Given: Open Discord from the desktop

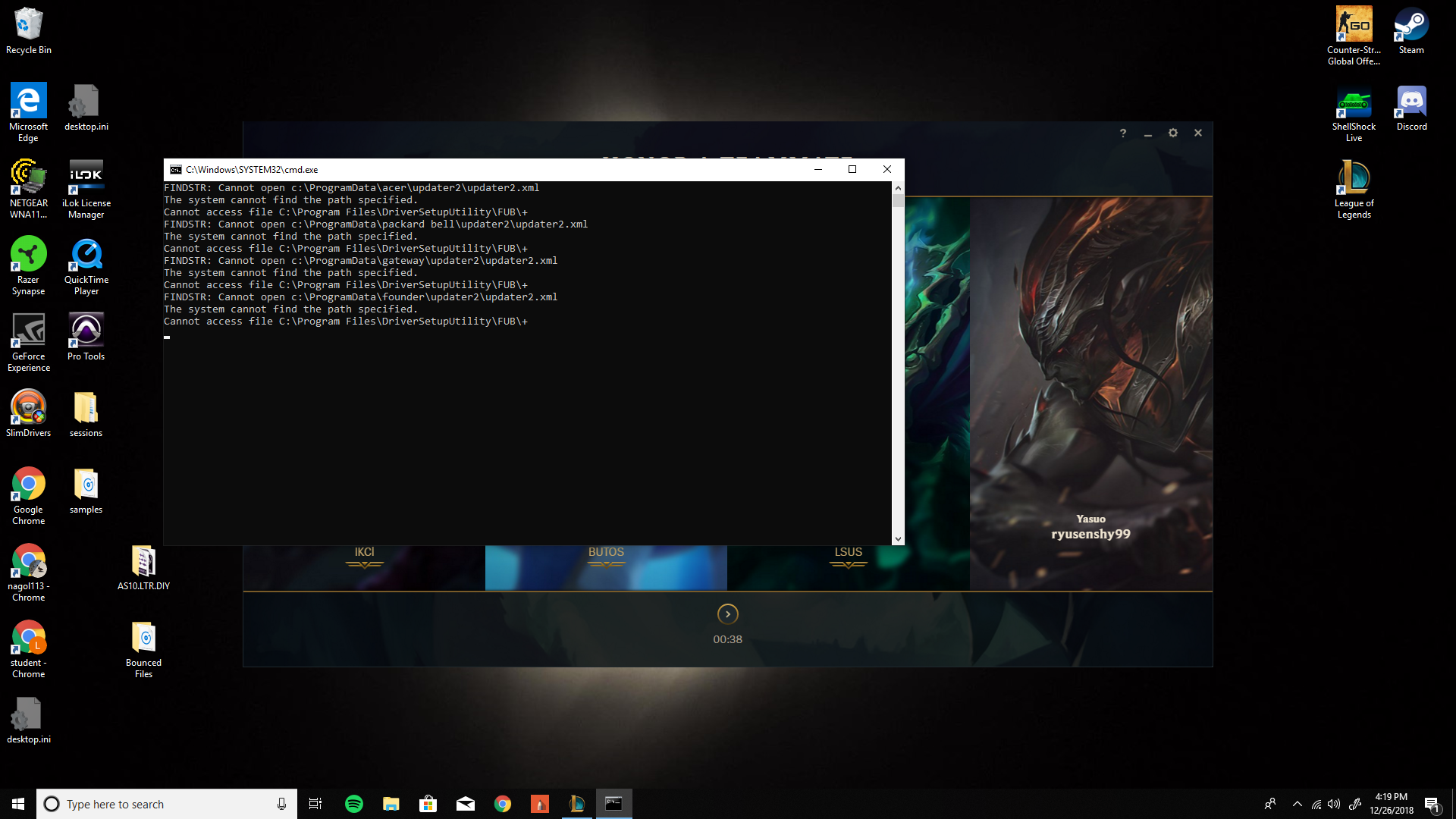Looking at the screenshot, I should tap(1410, 102).
